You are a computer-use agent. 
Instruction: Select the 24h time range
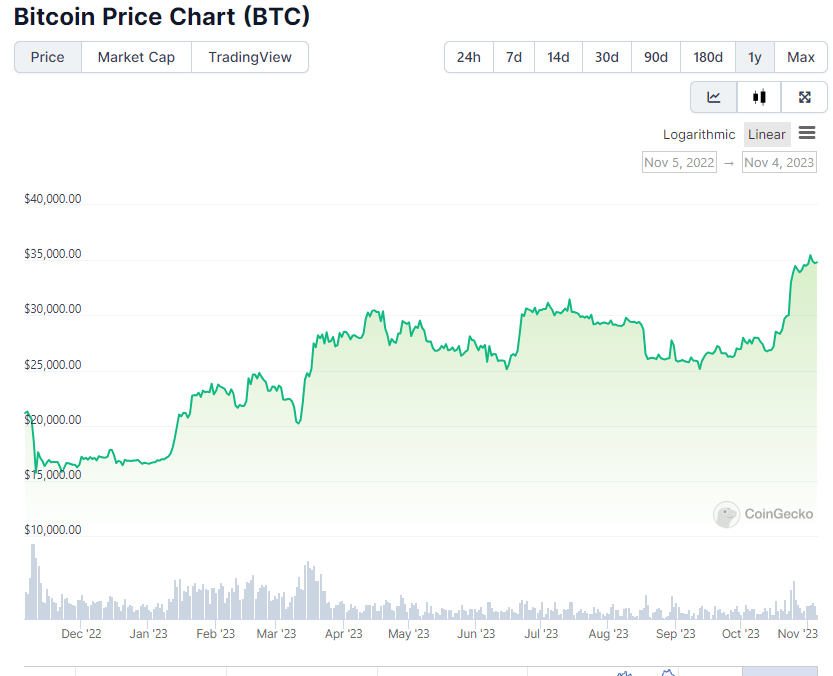click(469, 57)
